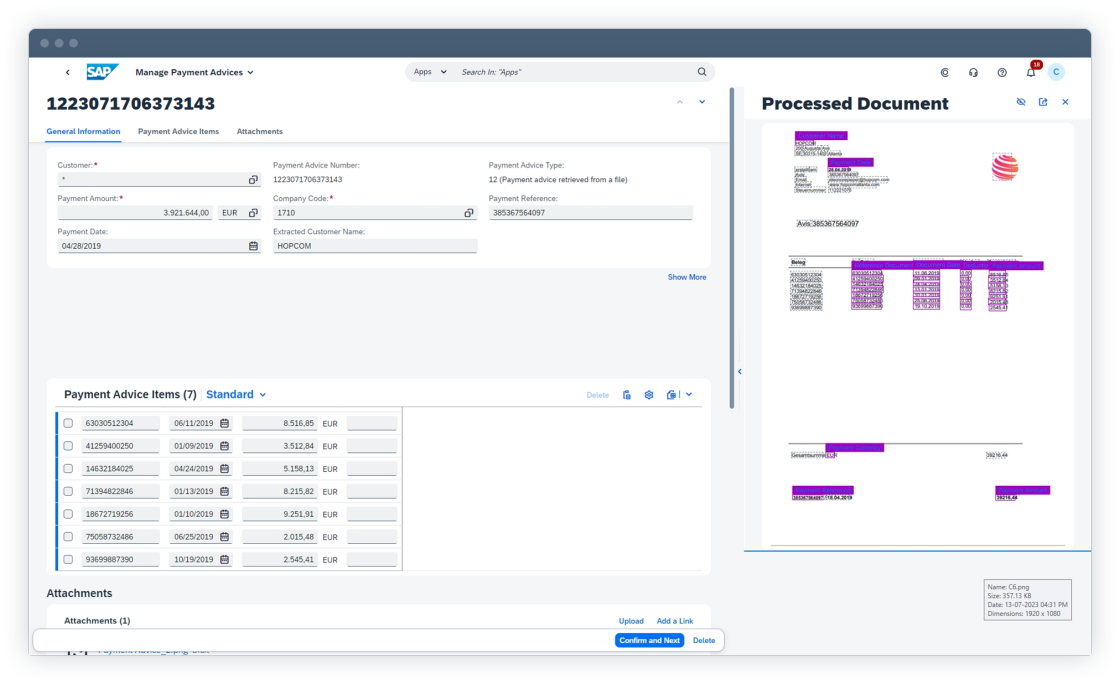
Task: Click the main page vertical scrollbar
Action: tap(731, 248)
